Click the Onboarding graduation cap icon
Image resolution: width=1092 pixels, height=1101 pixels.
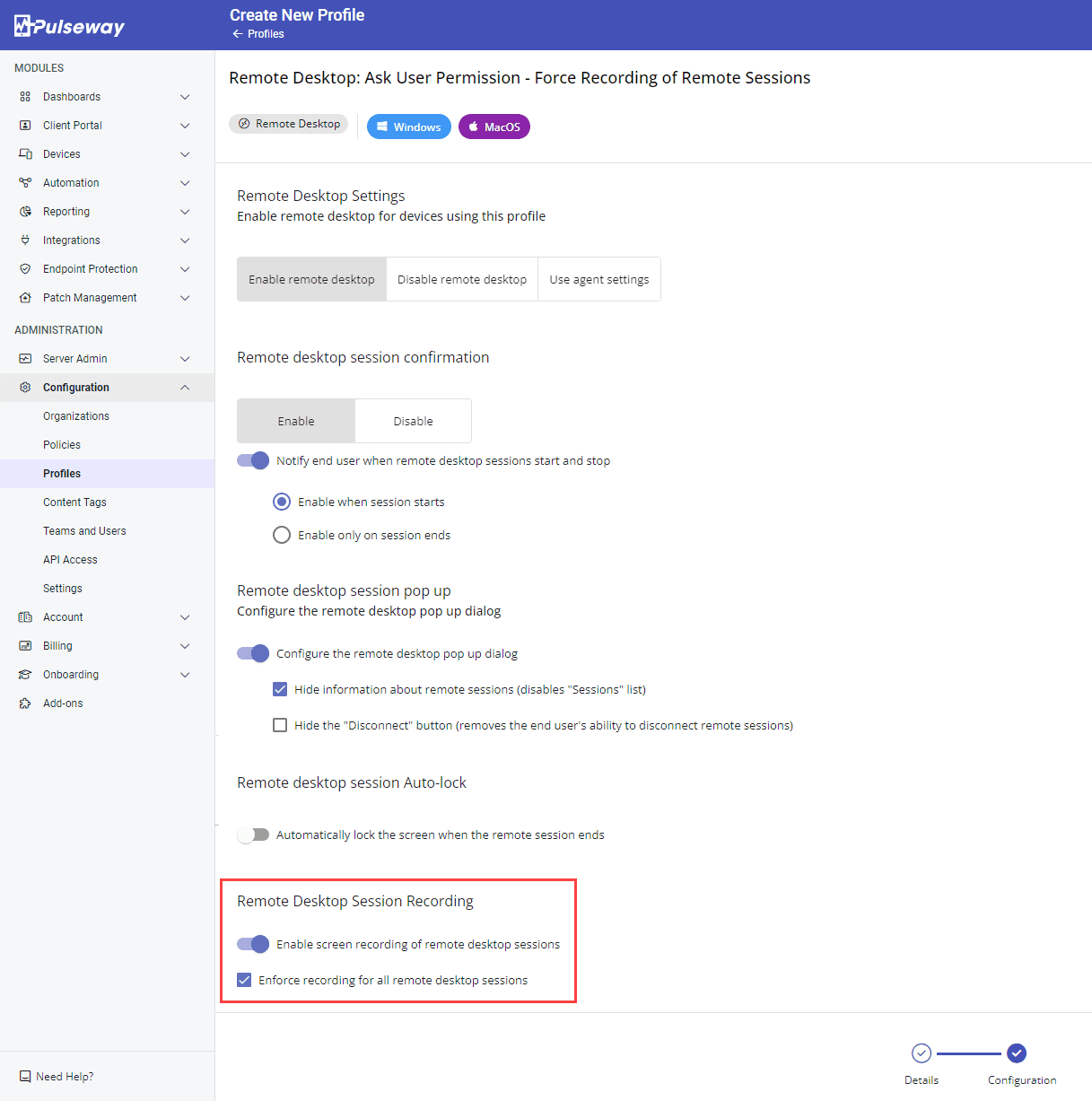point(25,675)
